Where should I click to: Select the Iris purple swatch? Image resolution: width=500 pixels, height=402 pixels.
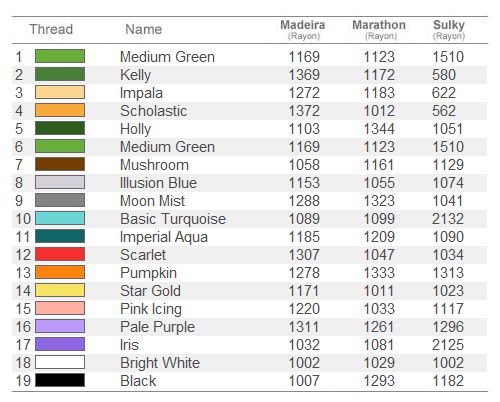(60, 344)
